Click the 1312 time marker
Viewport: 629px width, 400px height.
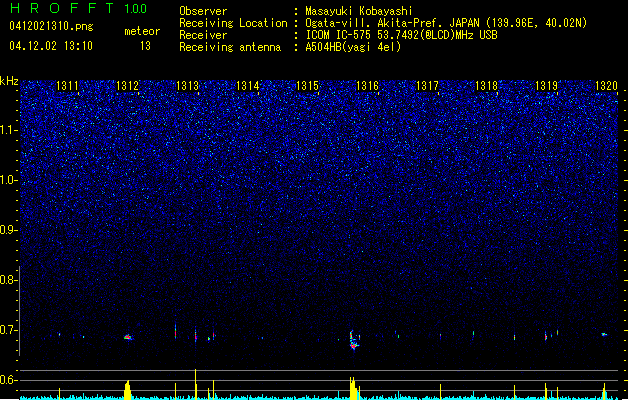tap(127, 86)
